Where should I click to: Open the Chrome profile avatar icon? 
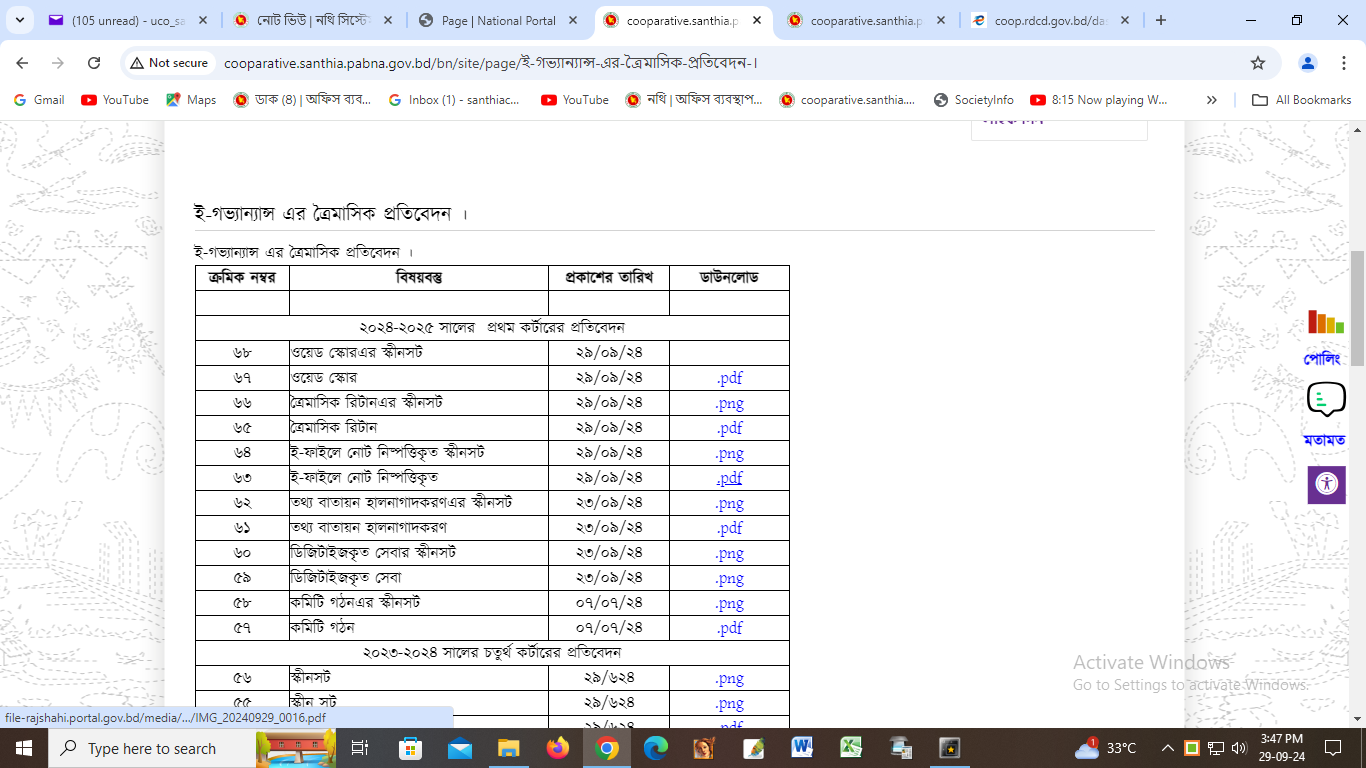point(1307,63)
